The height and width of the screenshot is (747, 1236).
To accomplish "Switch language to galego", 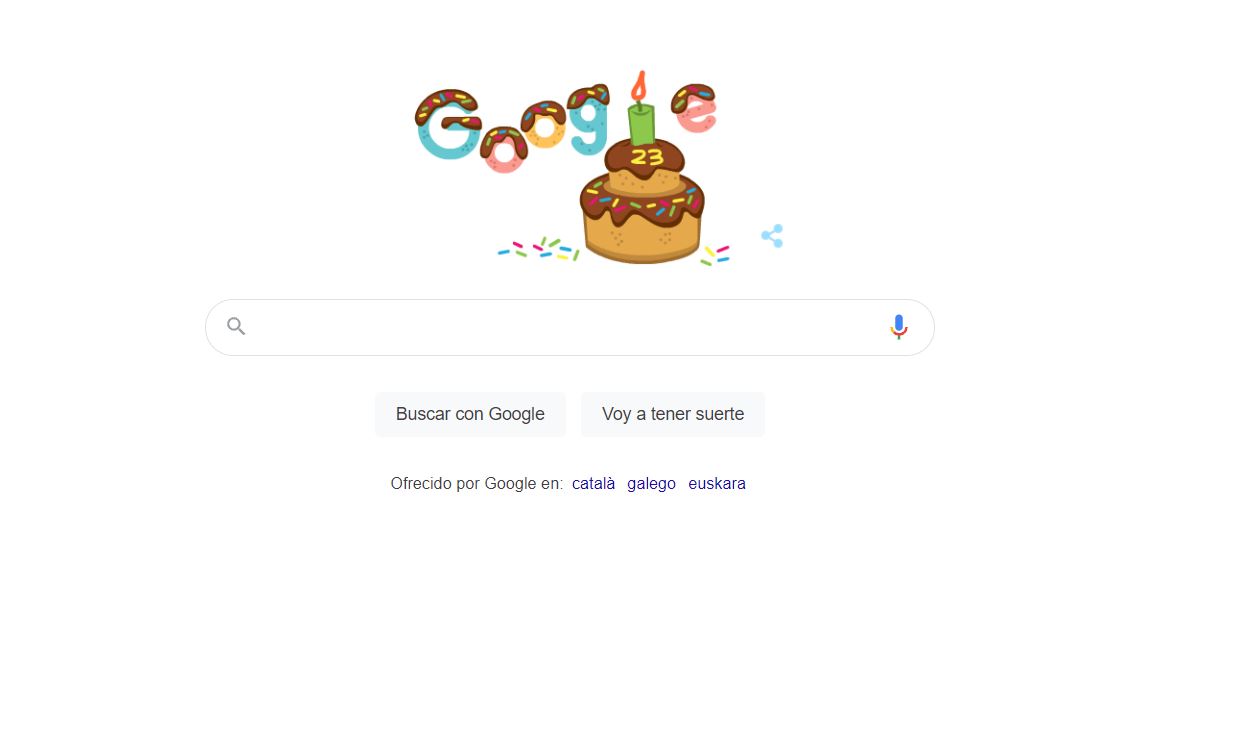I will coord(651,483).
